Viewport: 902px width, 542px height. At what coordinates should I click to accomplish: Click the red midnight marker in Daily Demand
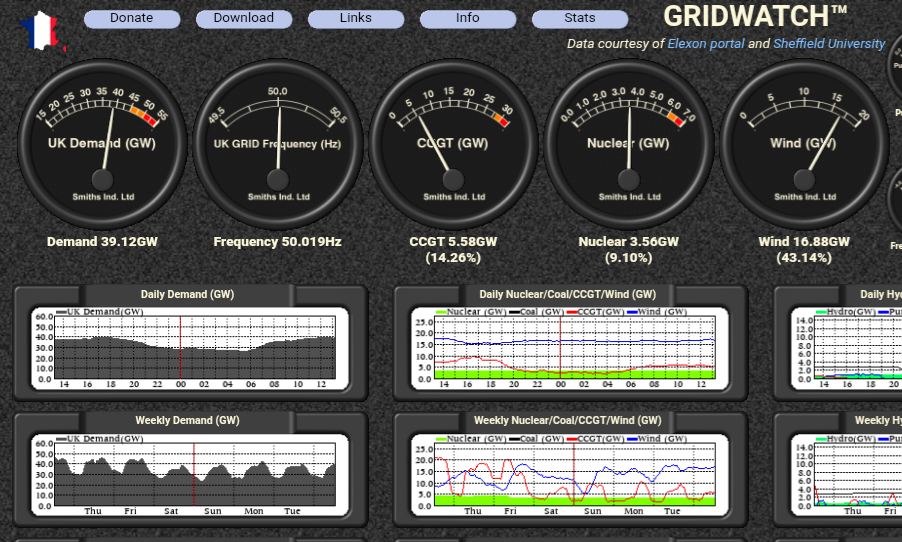(180, 348)
